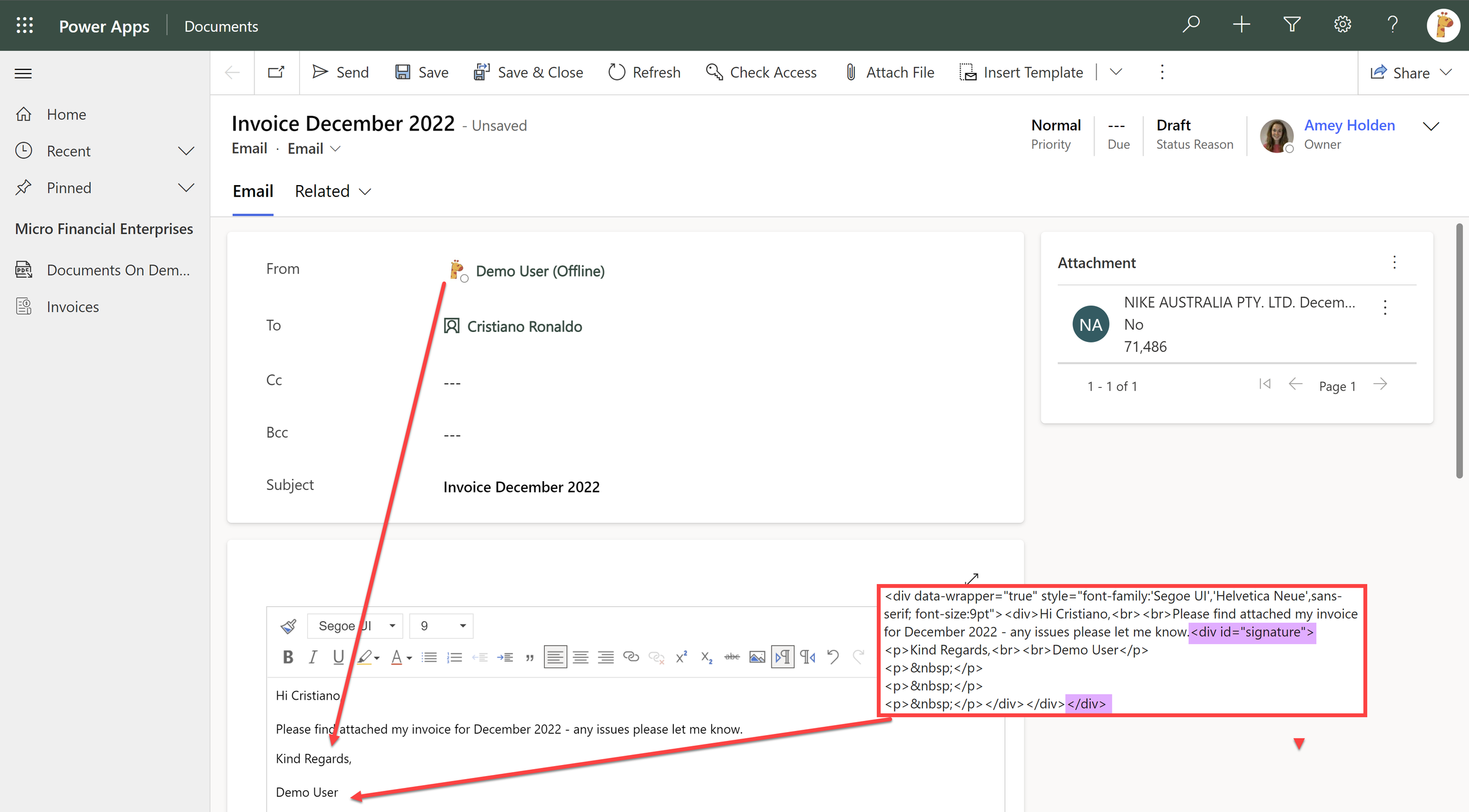
Task: Attach a file to the email
Action: tap(889, 72)
